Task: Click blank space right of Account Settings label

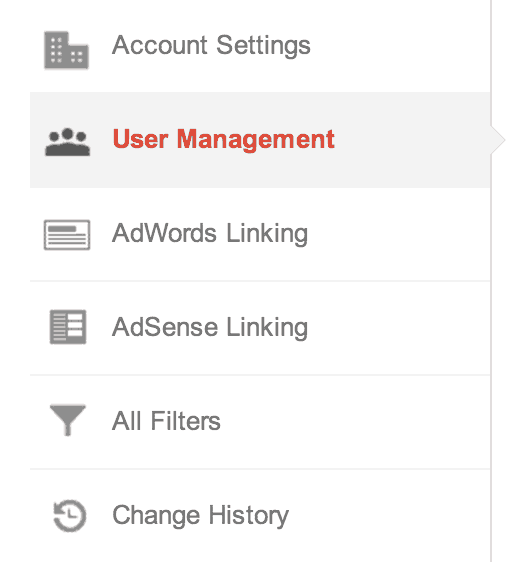Action: click(x=400, y=46)
